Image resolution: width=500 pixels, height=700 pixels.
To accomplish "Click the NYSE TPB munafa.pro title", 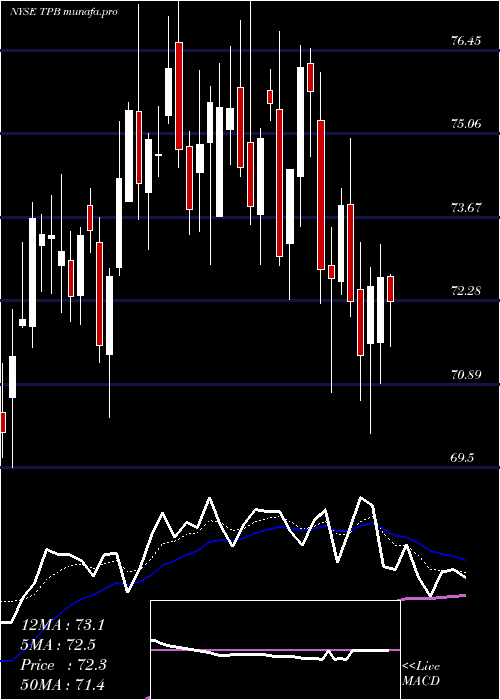I will 64,12.
